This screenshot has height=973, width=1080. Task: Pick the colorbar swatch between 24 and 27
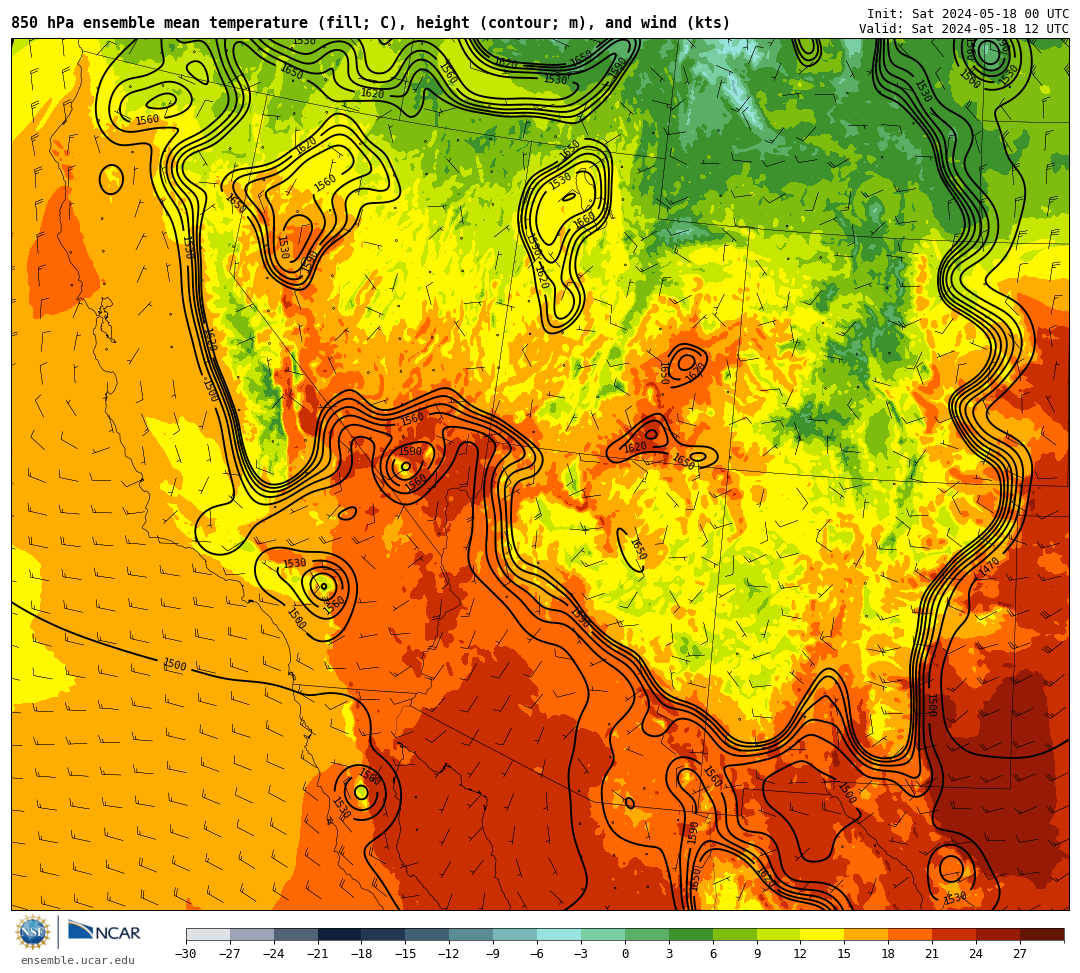[x=998, y=934]
